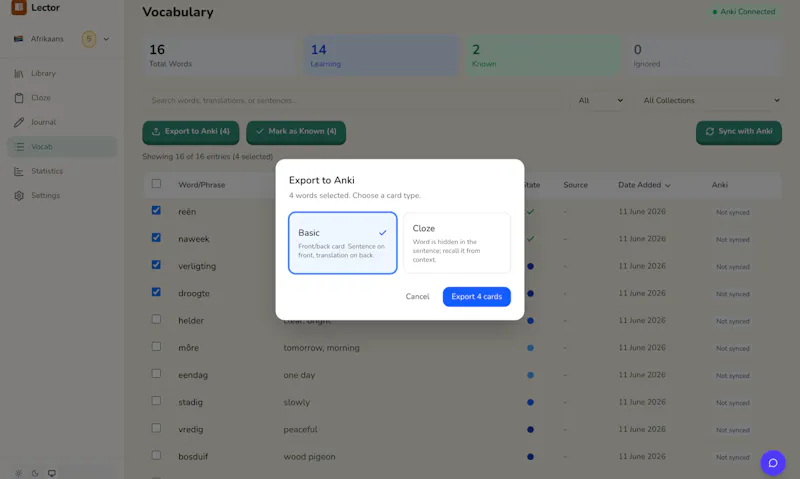Cancel the Export to Anki dialog
The image size is (800, 479).
417,297
